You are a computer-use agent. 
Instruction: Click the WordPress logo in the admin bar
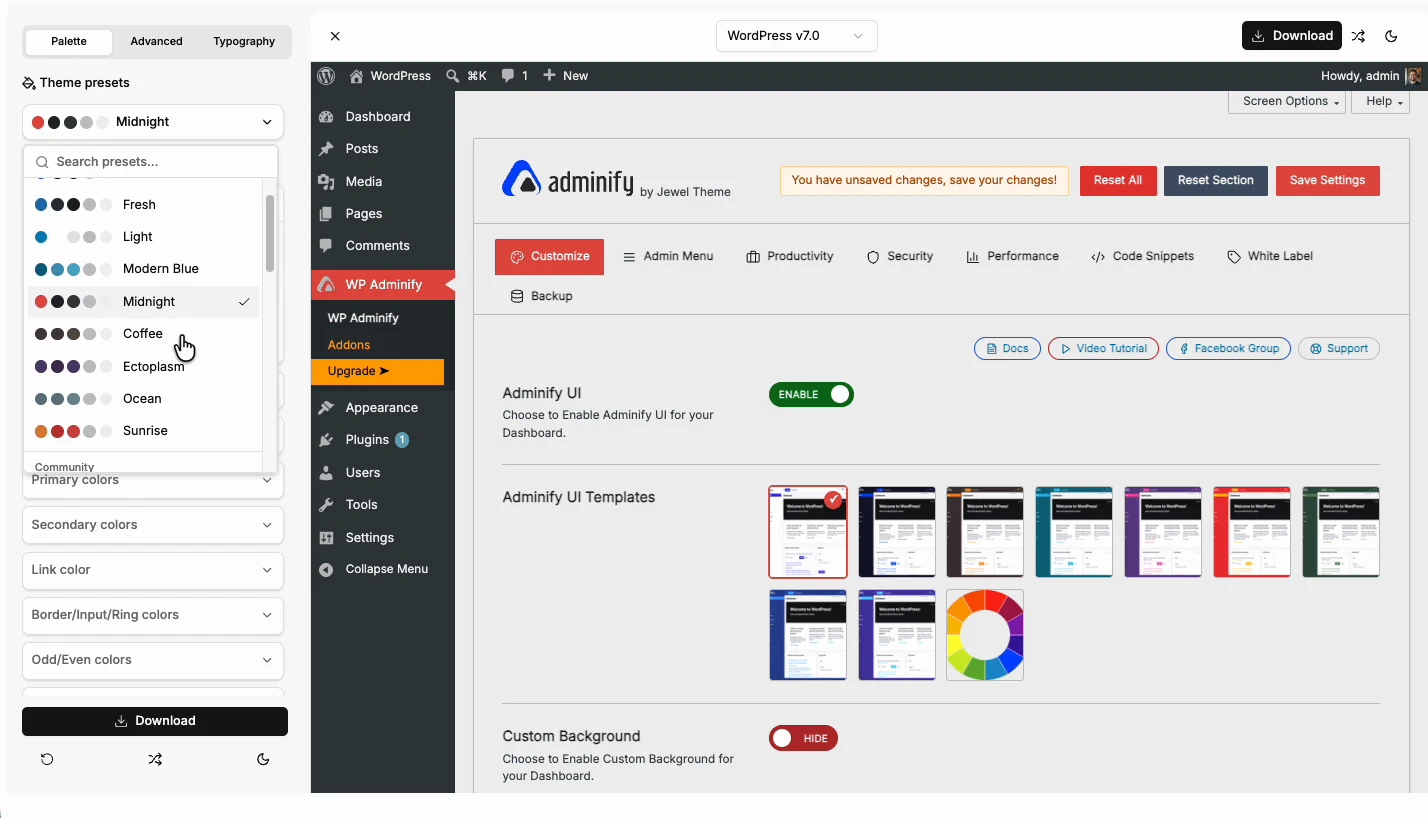click(326, 76)
